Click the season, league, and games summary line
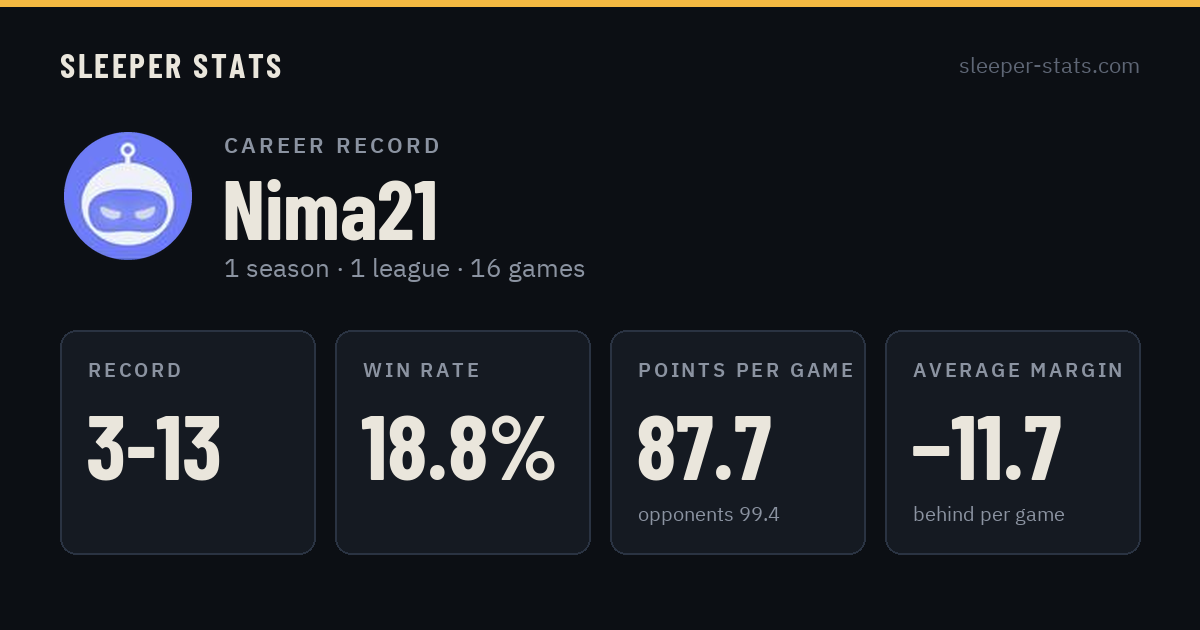 [x=404, y=269]
